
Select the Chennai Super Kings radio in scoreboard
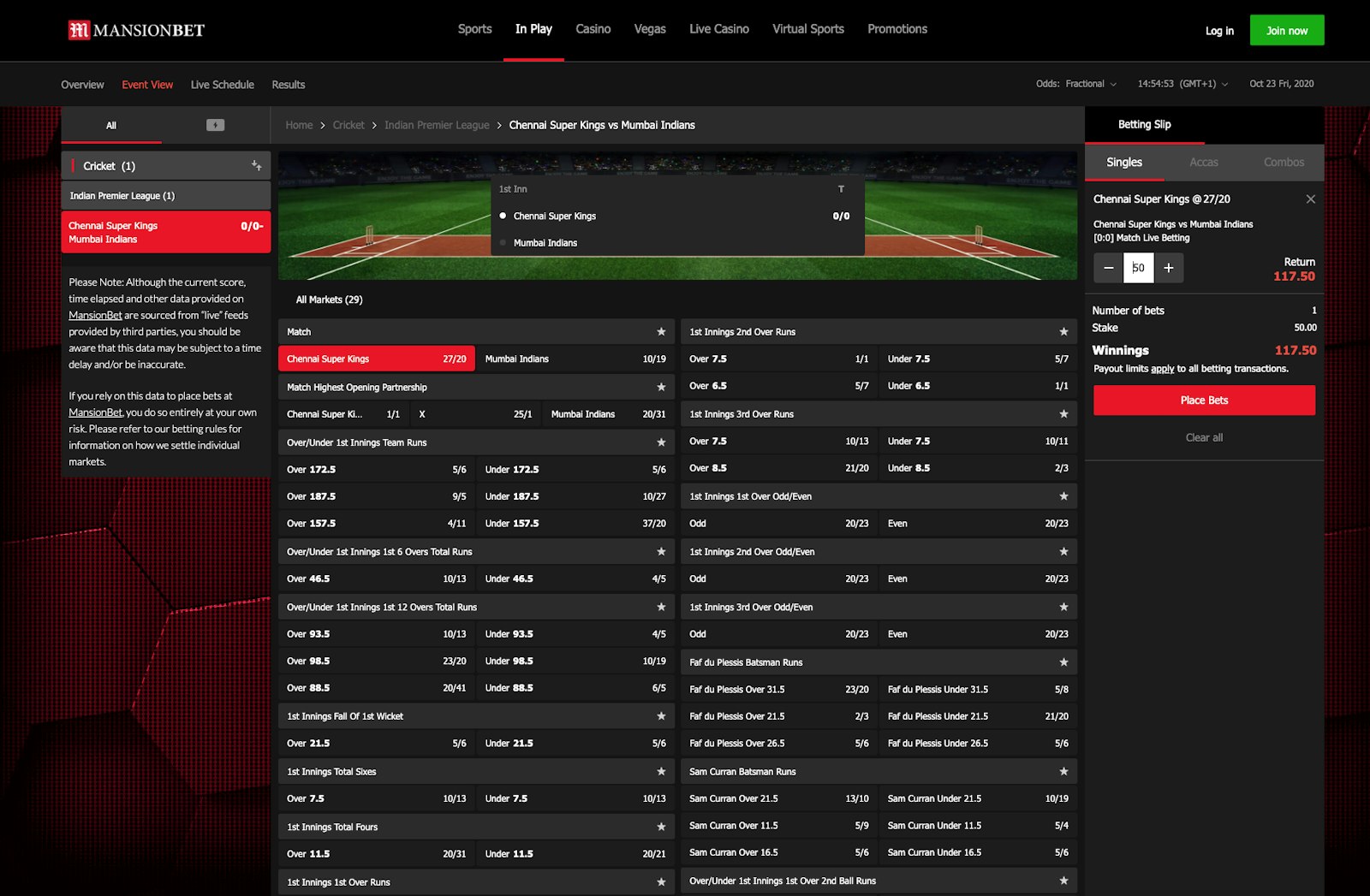(x=503, y=216)
